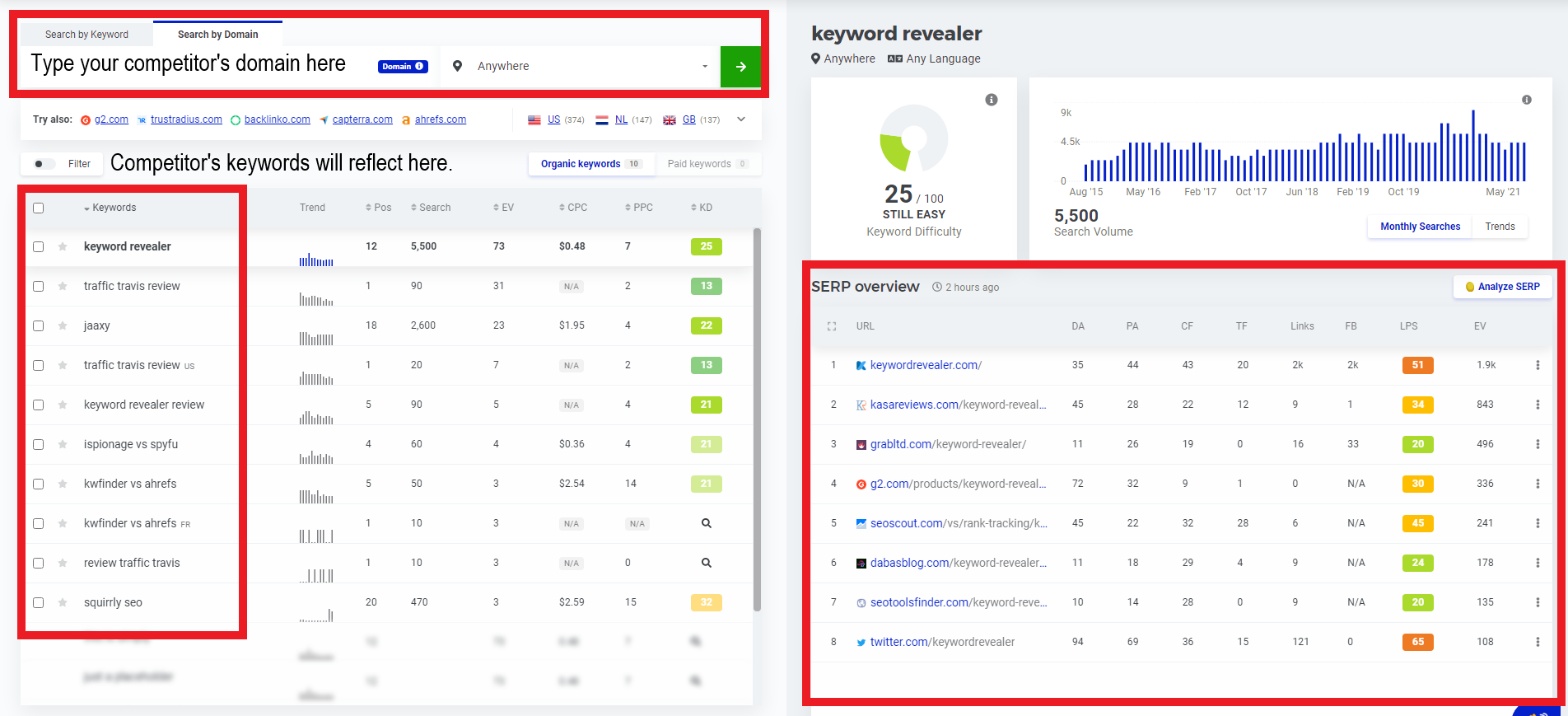Click the Keyword Difficulty info icon
Viewport: 1568px width, 716px height.
coord(992,100)
